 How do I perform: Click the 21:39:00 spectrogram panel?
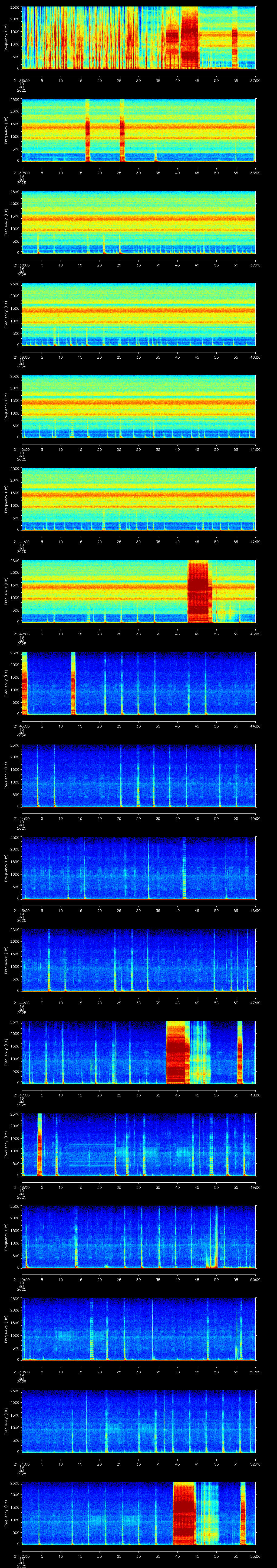click(x=139, y=315)
